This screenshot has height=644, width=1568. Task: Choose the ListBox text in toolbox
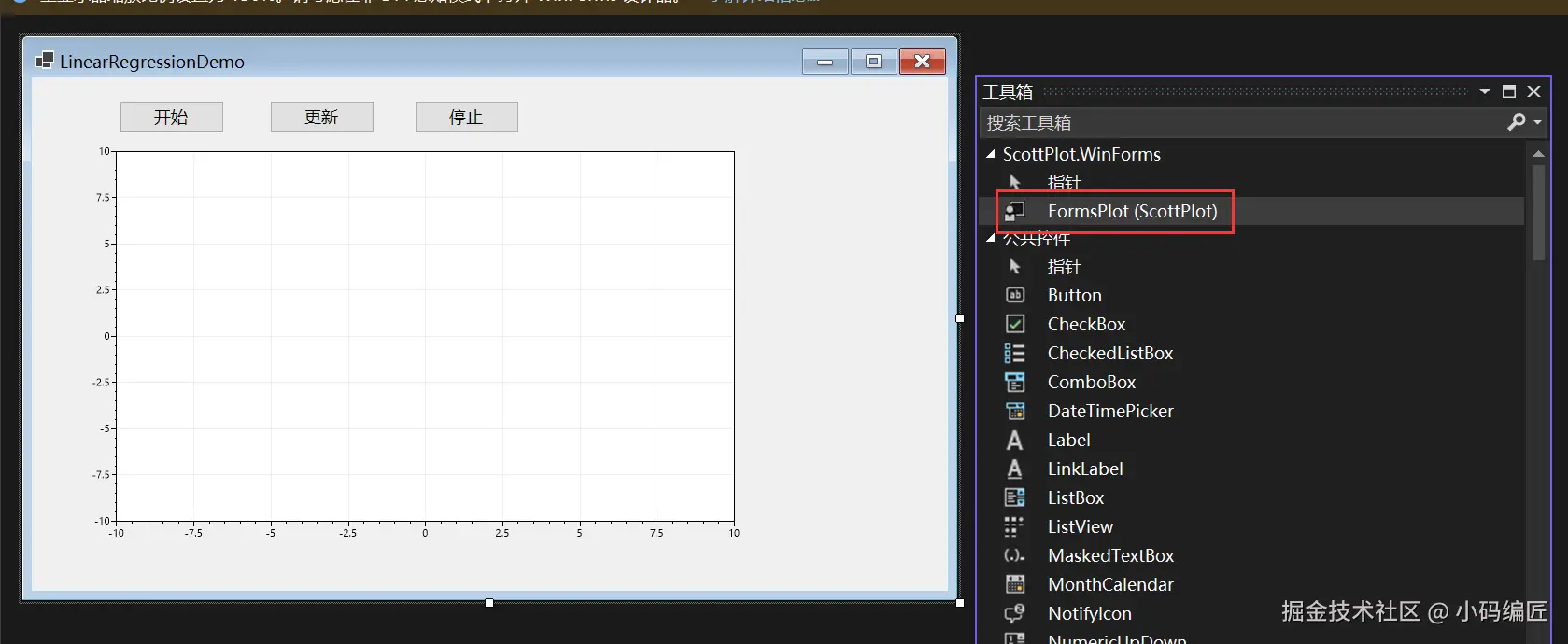[1076, 497]
